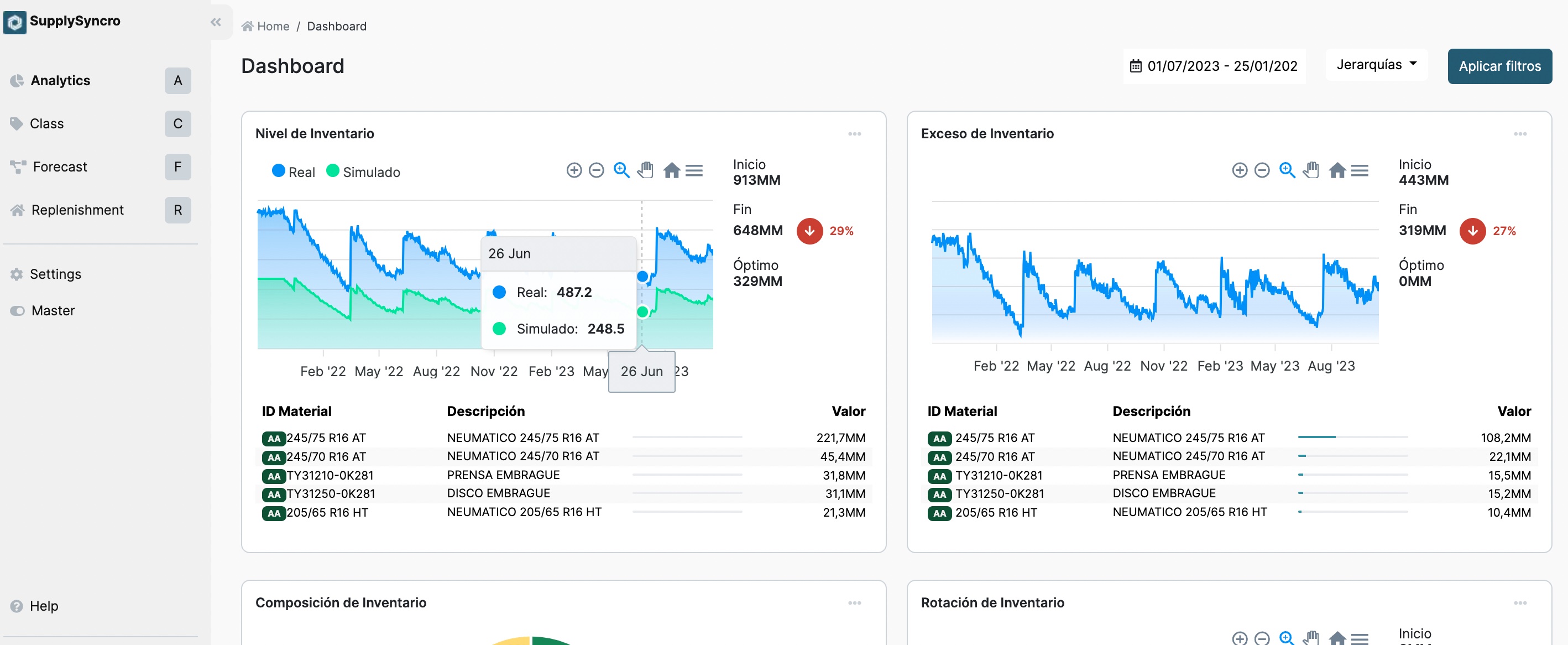The height and width of the screenshot is (645, 1568).
Task: Expand the Jerarquías dropdown
Action: click(x=1376, y=65)
